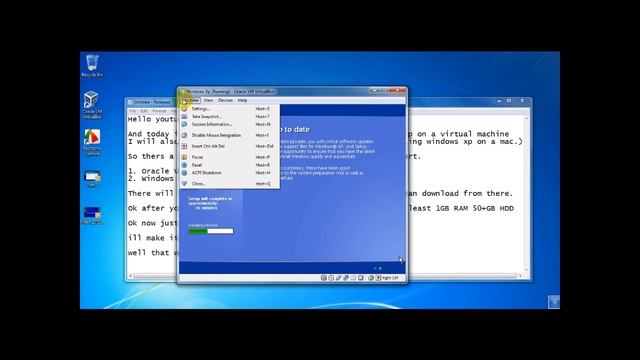Click the shared folders status icon
The width and height of the screenshot is (640, 360).
point(353,278)
